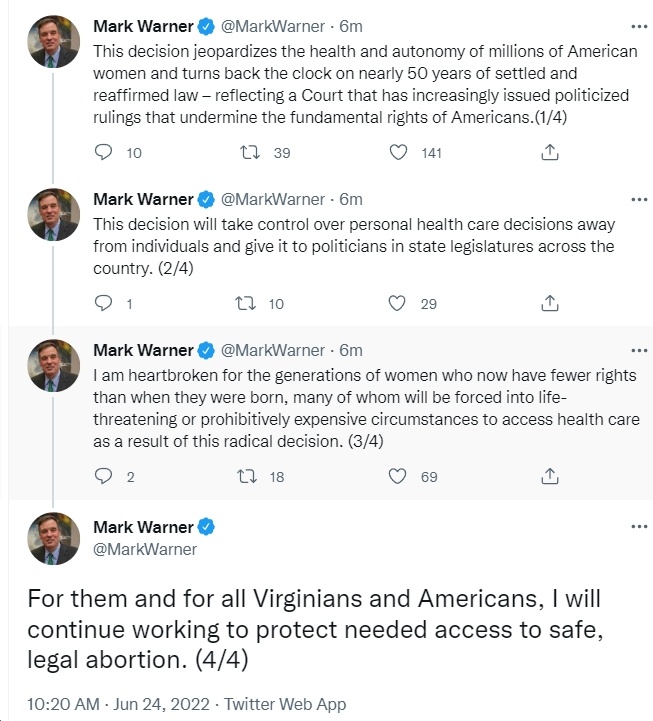Retweet the tweet with 10 retweets

246,303
